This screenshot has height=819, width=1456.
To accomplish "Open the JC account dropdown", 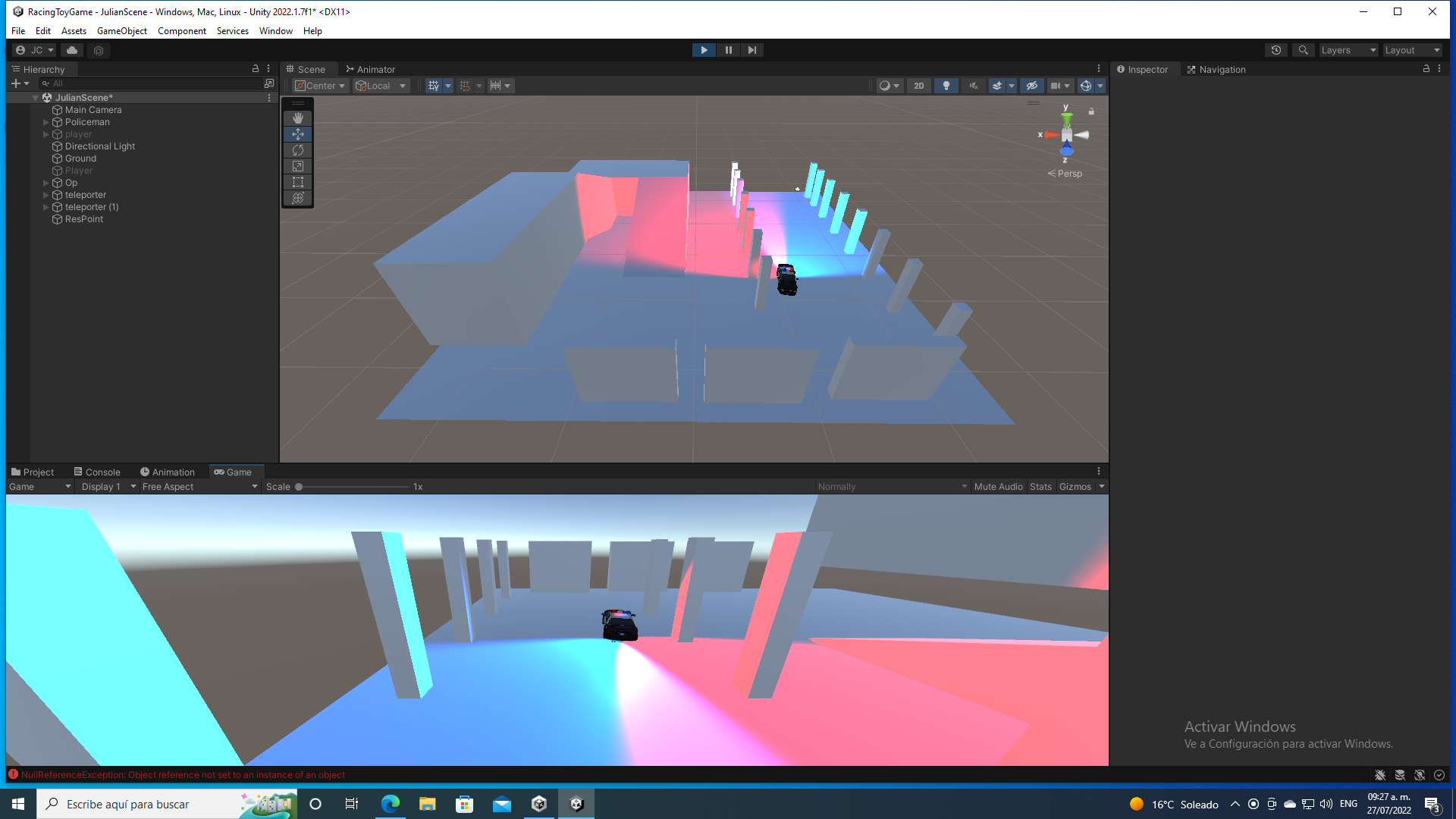I will [x=35, y=50].
